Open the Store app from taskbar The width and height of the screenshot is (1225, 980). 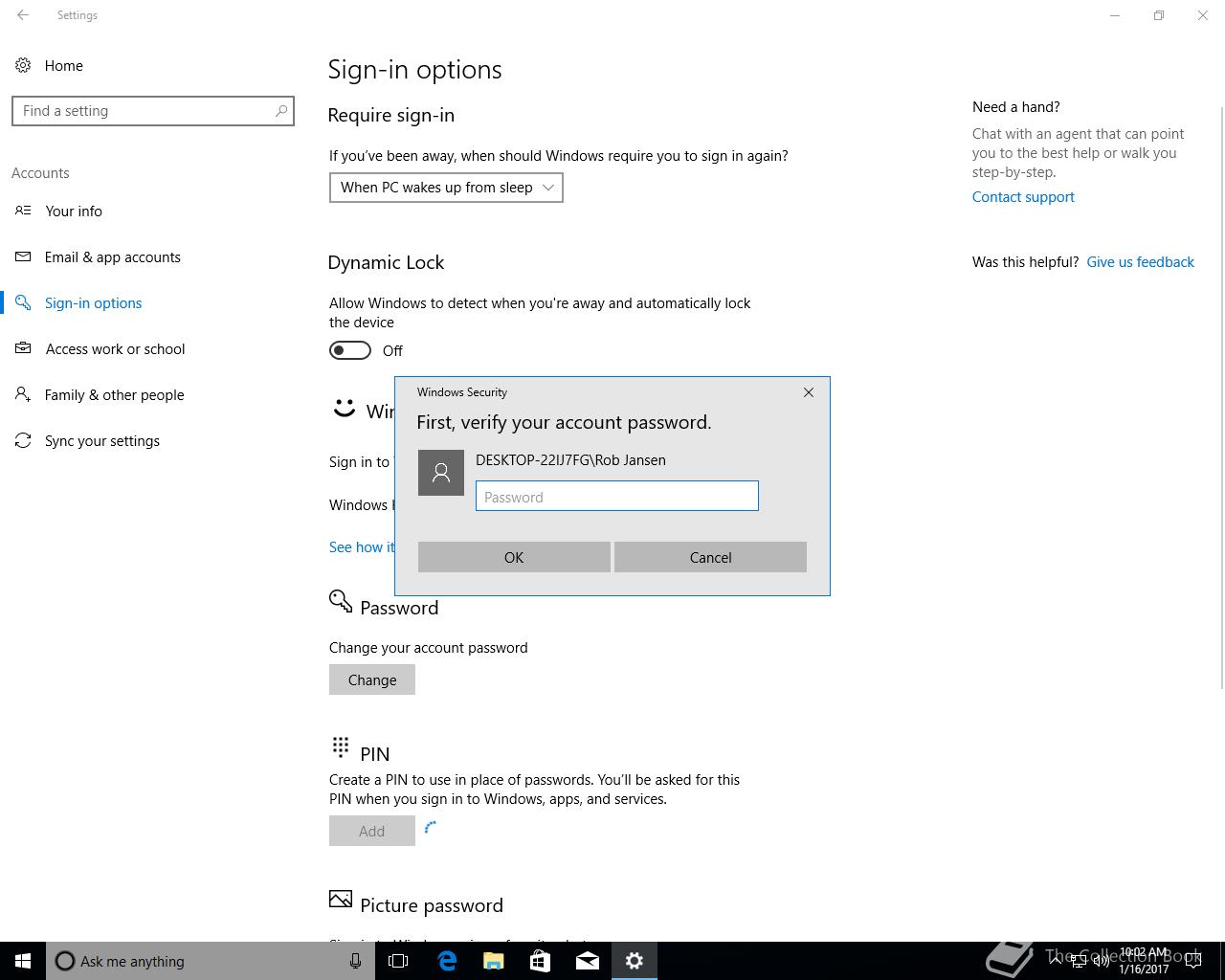(541, 961)
